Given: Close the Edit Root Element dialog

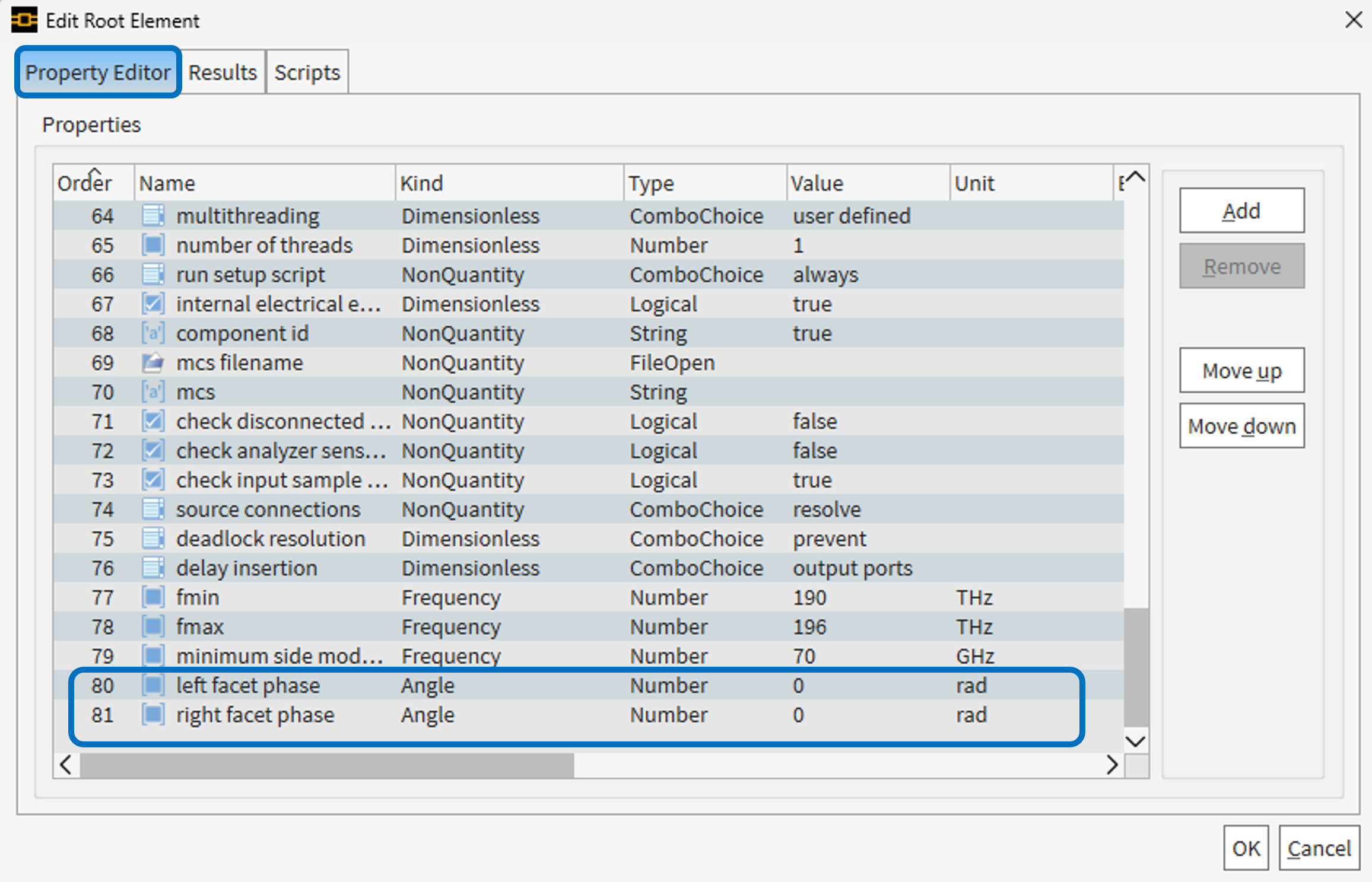Looking at the screenshot, I should coord(1353,20).
